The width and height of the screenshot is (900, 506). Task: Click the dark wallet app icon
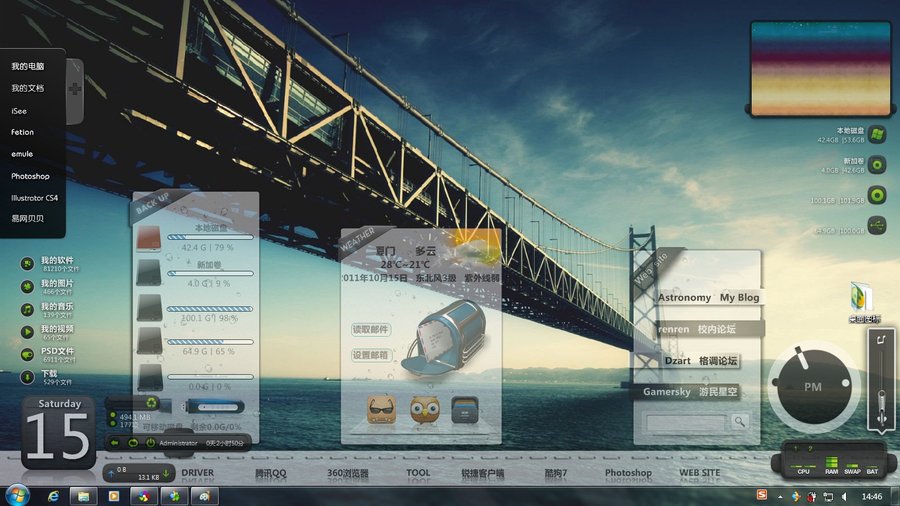pyautogui.click(x=465, y=410)
